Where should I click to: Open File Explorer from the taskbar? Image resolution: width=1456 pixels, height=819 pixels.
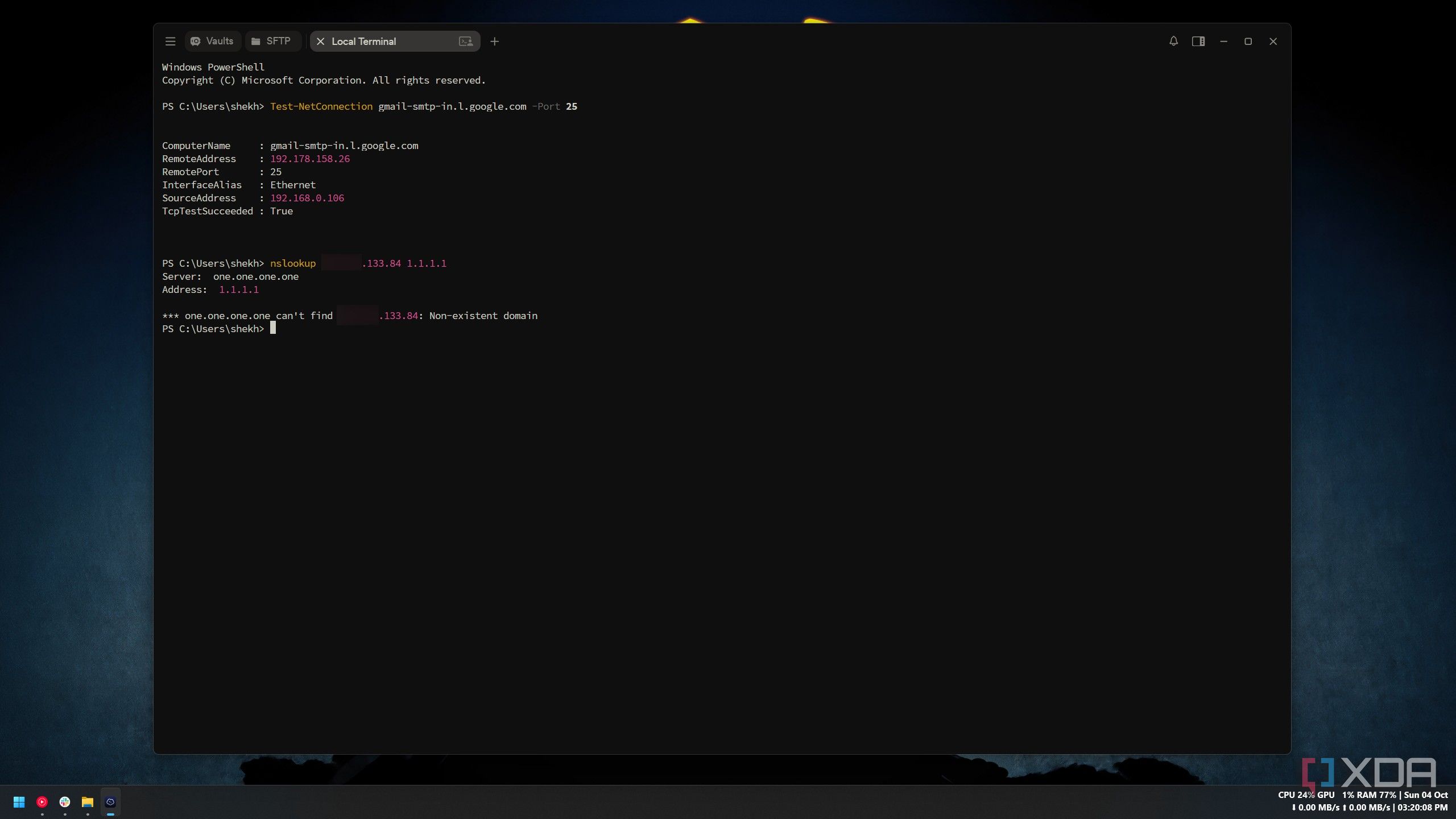point(88,802)
